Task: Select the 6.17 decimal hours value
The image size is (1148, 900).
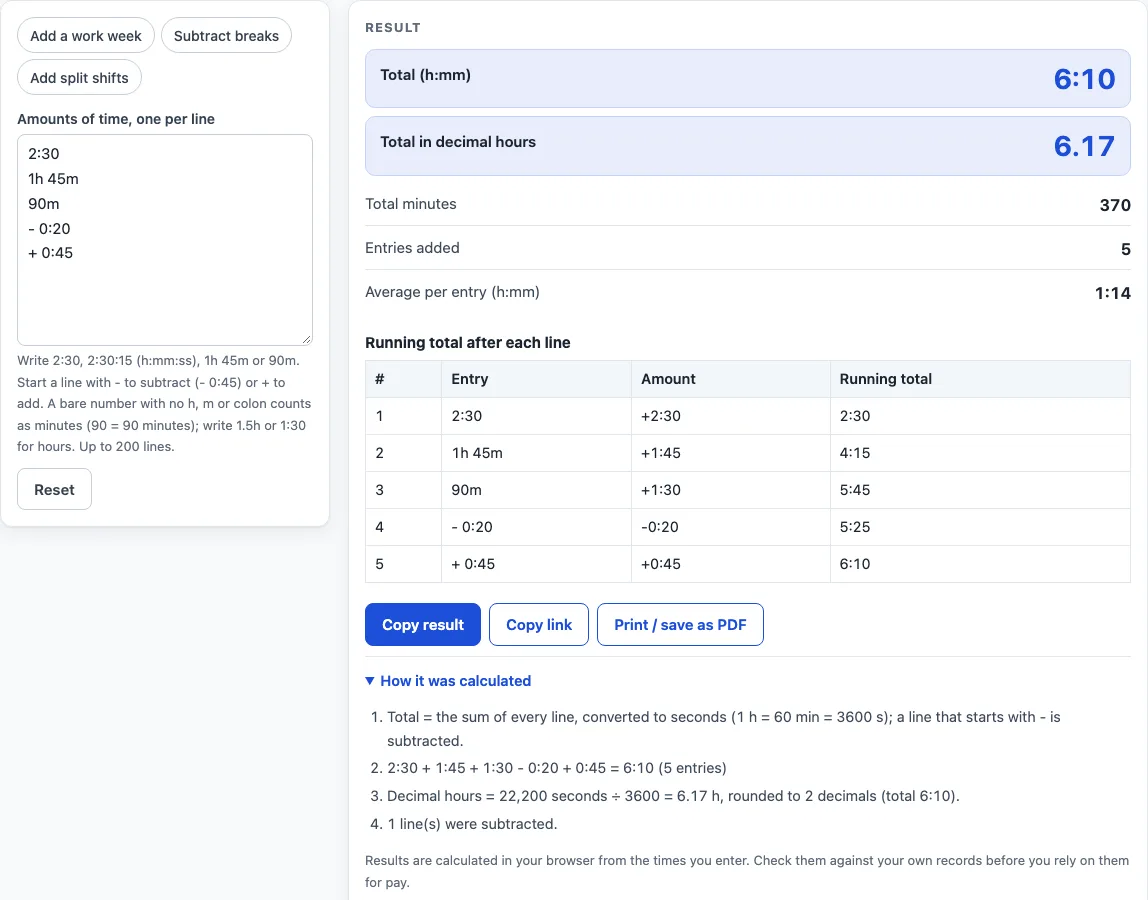Action: [1084, 146]
